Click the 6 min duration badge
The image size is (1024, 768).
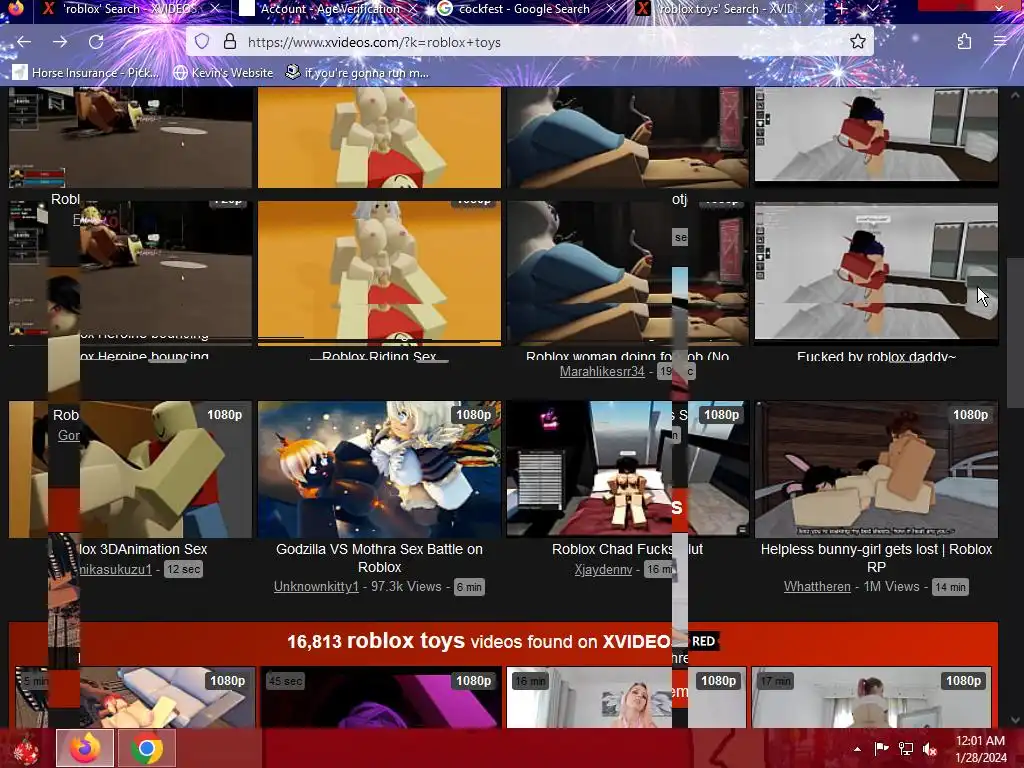click(469, 587)
